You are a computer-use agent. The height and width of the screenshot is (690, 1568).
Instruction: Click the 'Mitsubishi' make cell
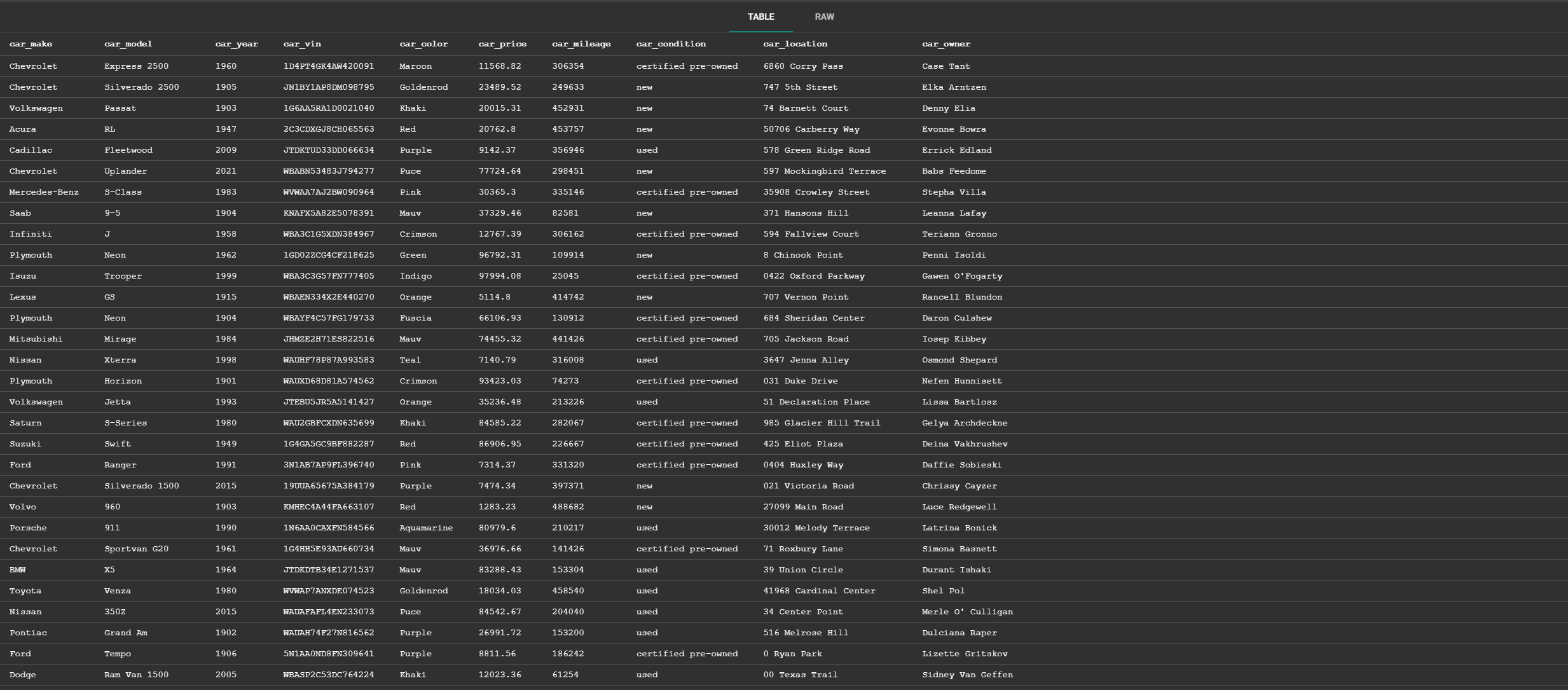(36, 339)
